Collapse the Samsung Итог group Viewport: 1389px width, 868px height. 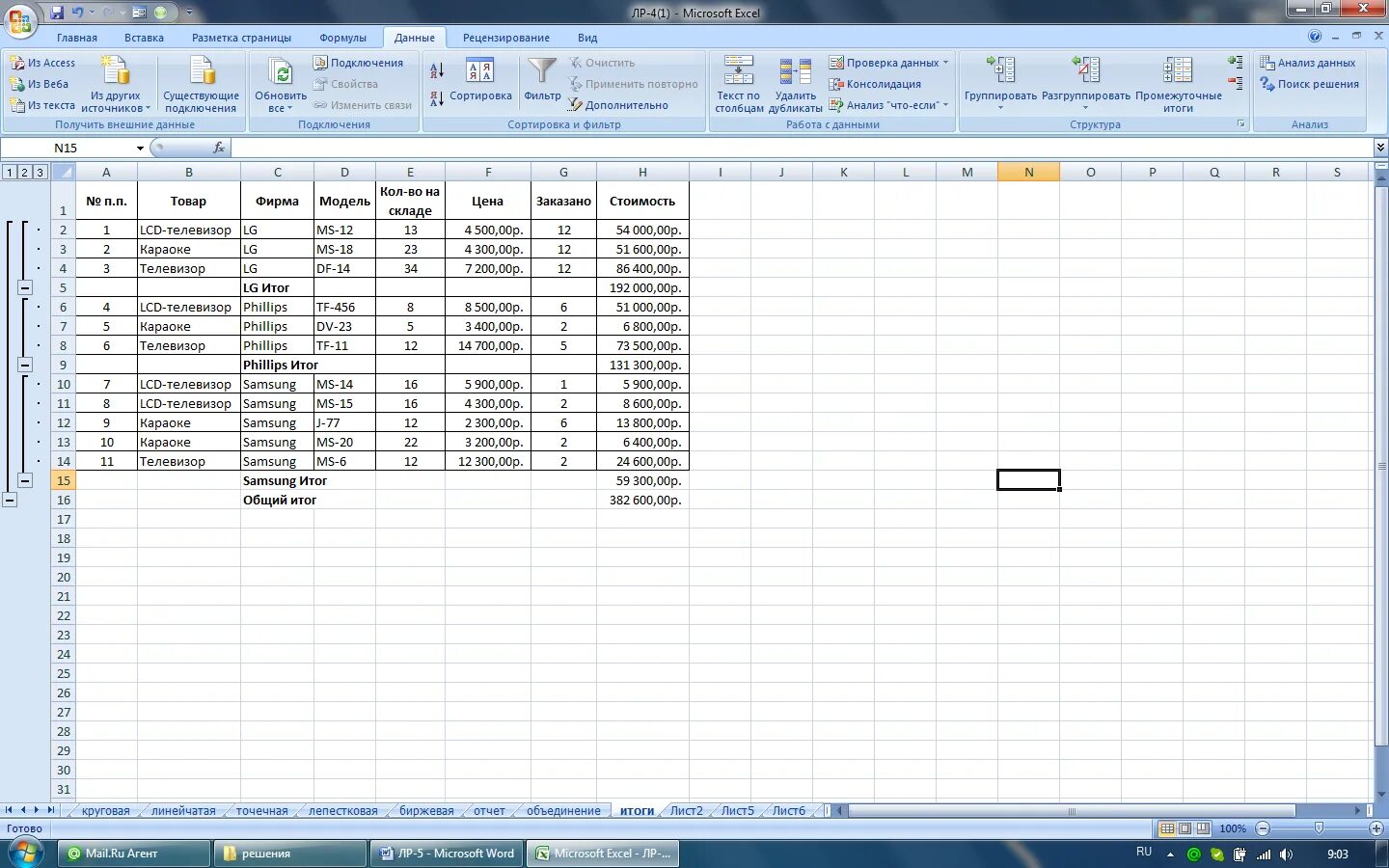pos(25,480)
